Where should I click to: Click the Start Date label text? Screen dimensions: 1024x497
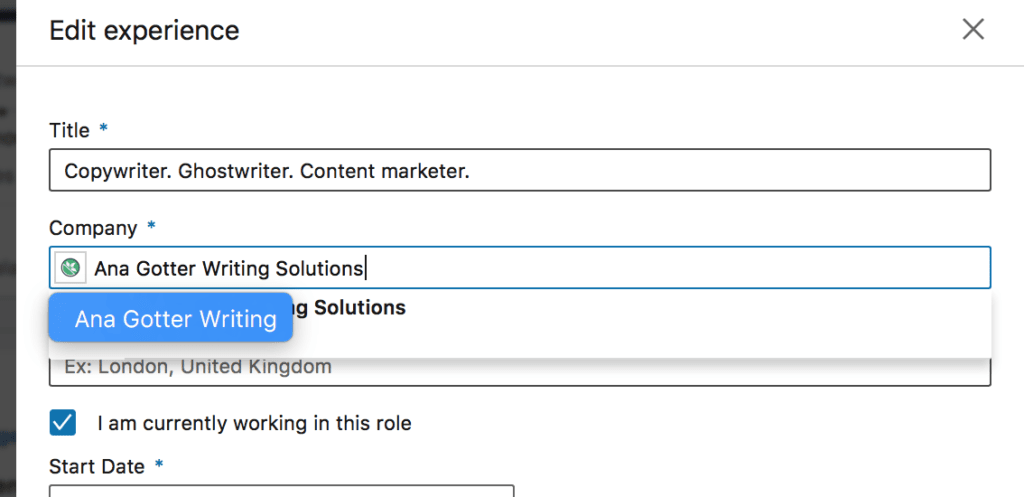97,466
